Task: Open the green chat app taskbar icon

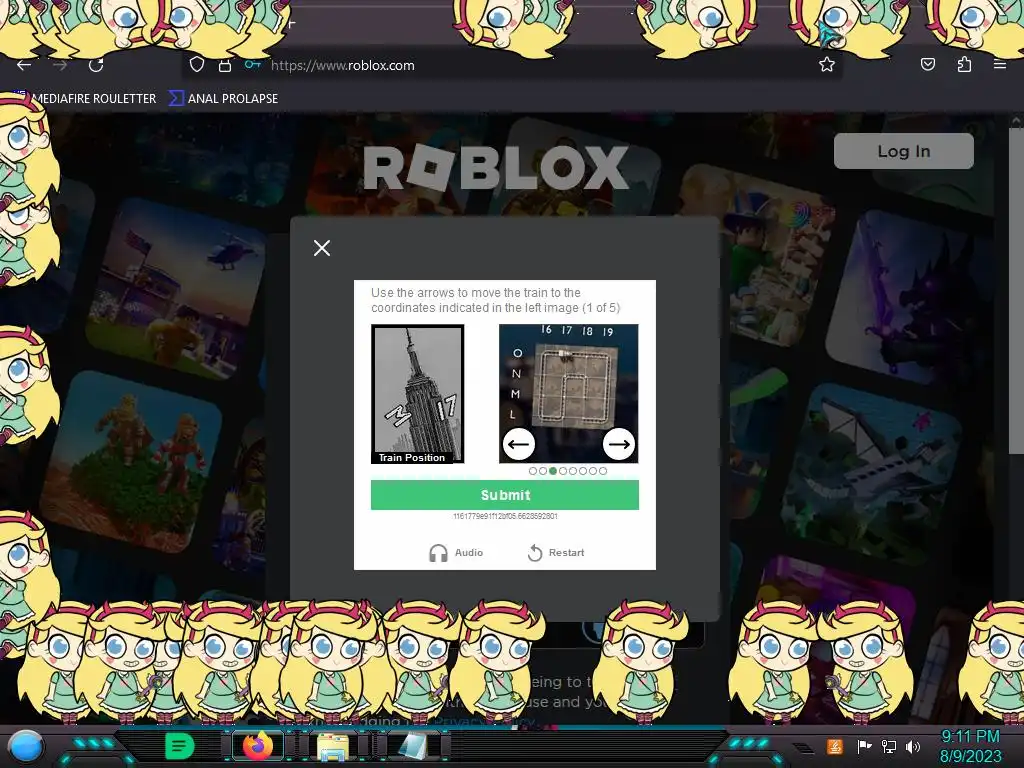Action: [x=179, y=746]
